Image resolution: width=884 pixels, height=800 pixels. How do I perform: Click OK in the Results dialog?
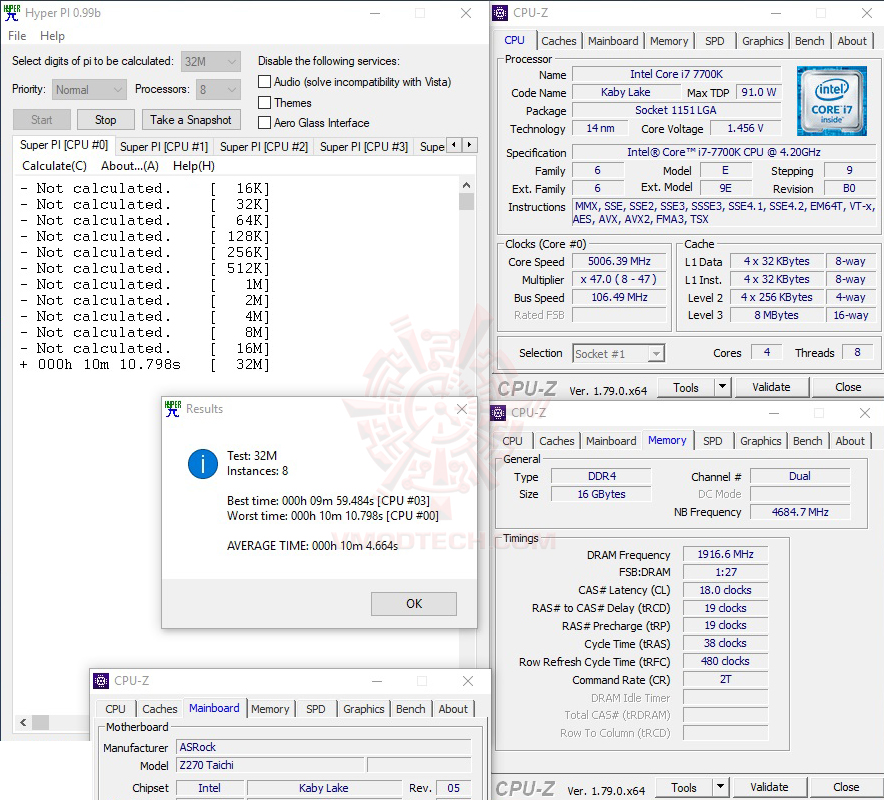point(414,604)
